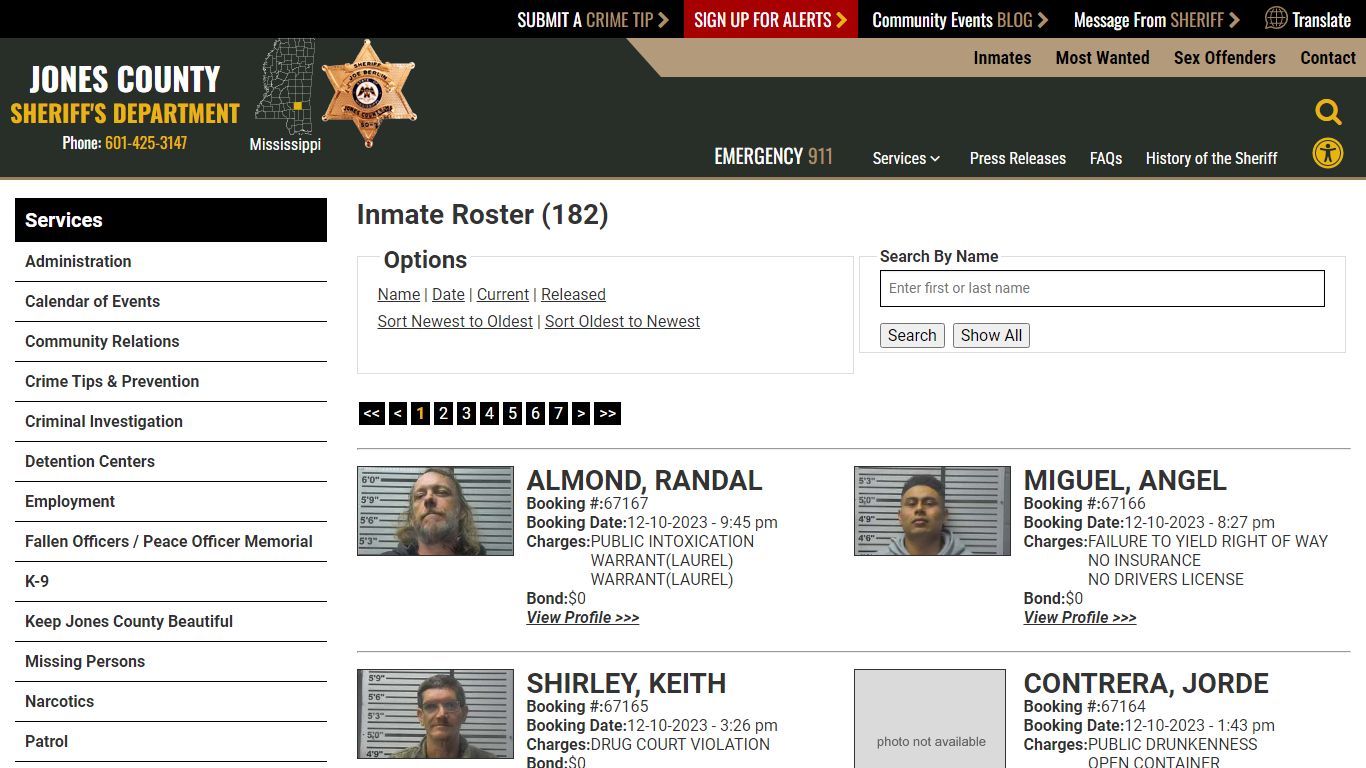The image size is (1366, 768).
Task: Open Narcotics sidebar item
Action: point(171,702)
